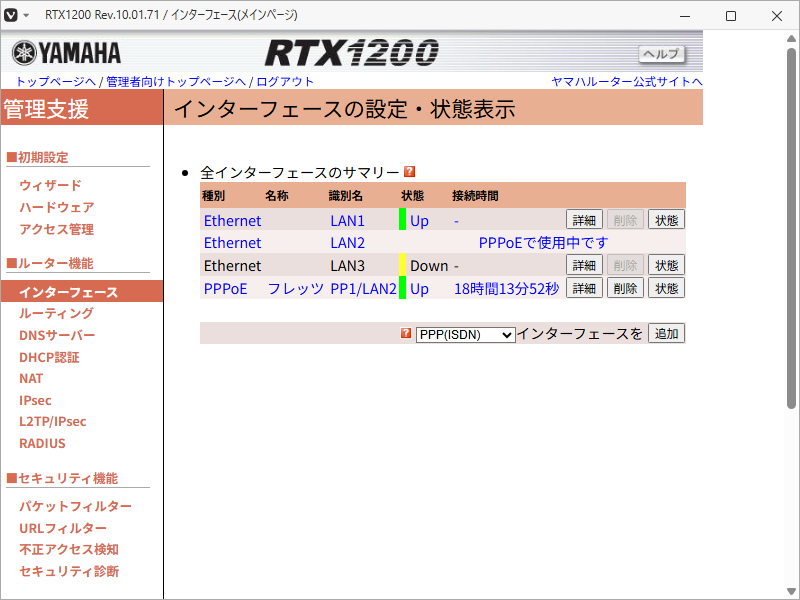Click the フレッツ name link
Screen dimensions: 800x600
pos(296,289)
